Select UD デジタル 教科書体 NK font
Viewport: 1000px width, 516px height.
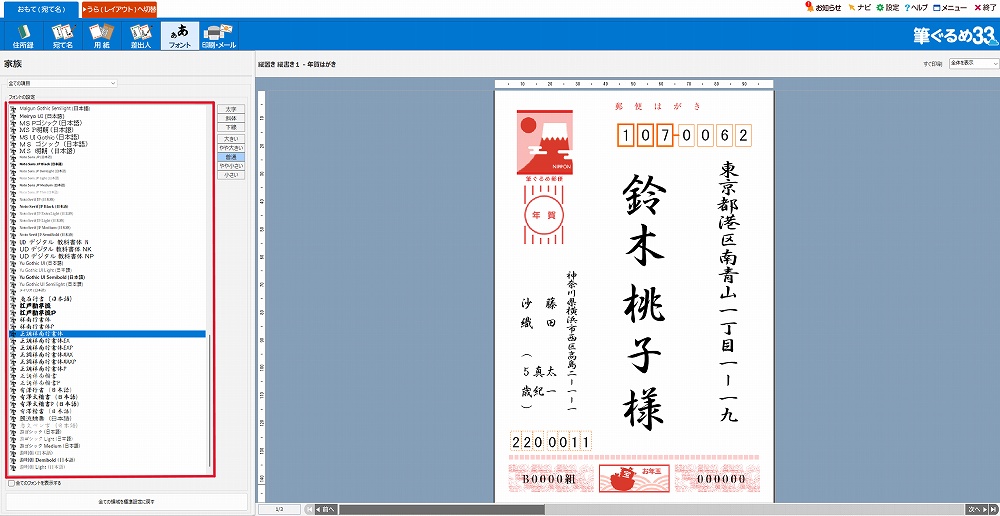click(x=56, y=249)
